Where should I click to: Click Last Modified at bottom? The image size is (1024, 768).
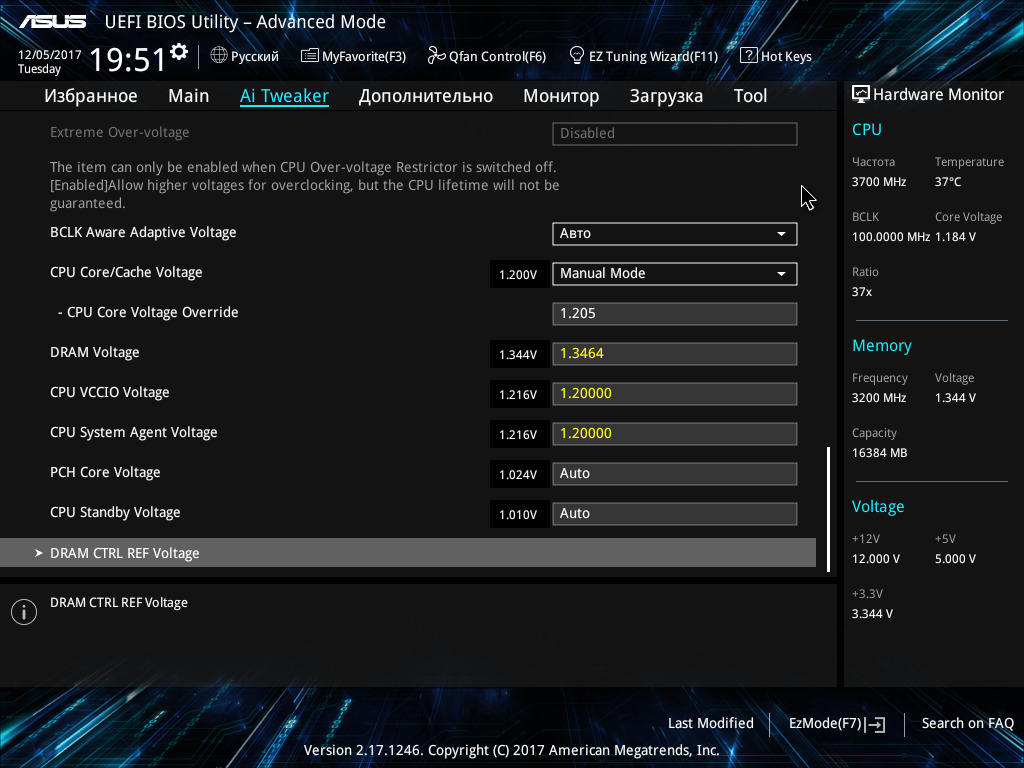(x=711, y=724)
